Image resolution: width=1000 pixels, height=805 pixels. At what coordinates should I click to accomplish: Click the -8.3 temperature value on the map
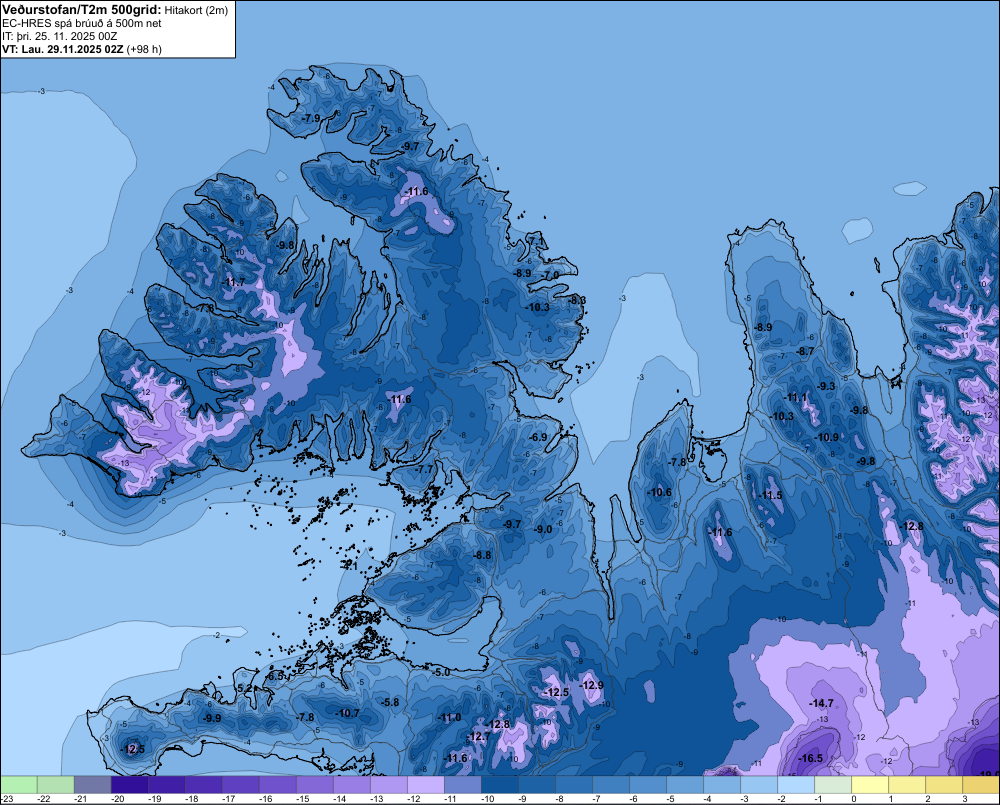click(x=577, y=300)
